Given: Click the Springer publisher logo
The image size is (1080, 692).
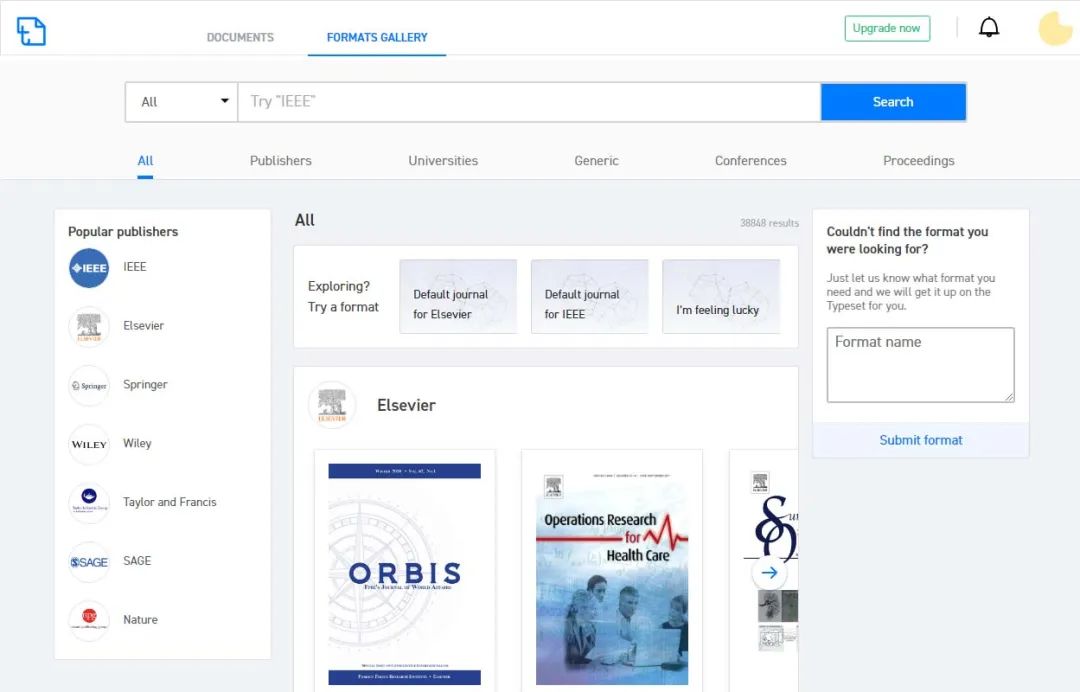Looking at the screenshot, I should click(x=89, y=386).
